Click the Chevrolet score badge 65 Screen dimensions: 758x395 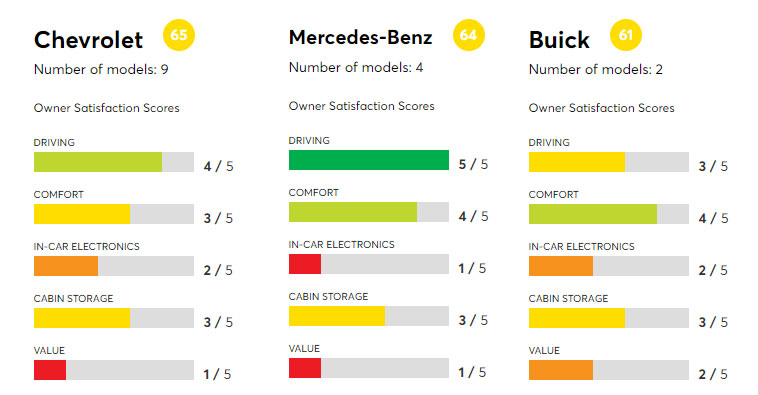tap(179, 35)
